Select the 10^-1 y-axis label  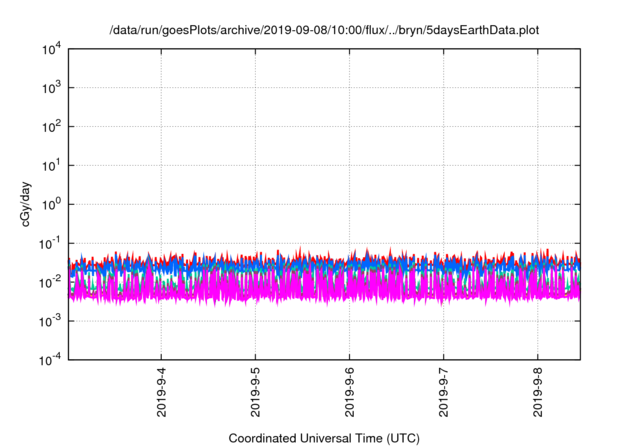click(x=50, y=244)
